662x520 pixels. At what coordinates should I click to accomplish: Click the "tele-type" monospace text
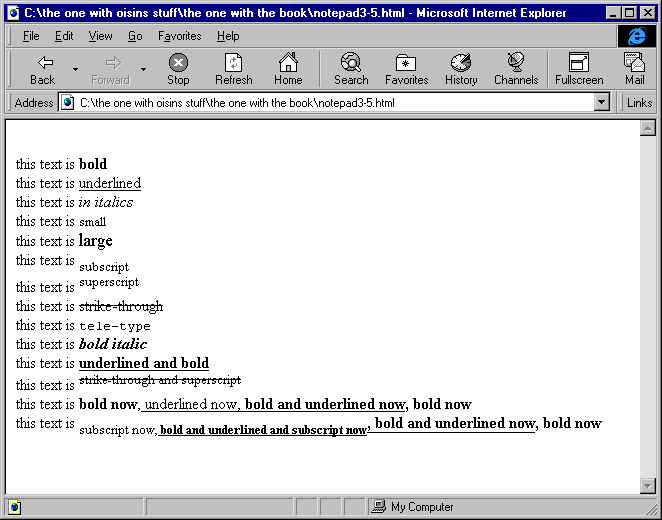coord(114,326)
